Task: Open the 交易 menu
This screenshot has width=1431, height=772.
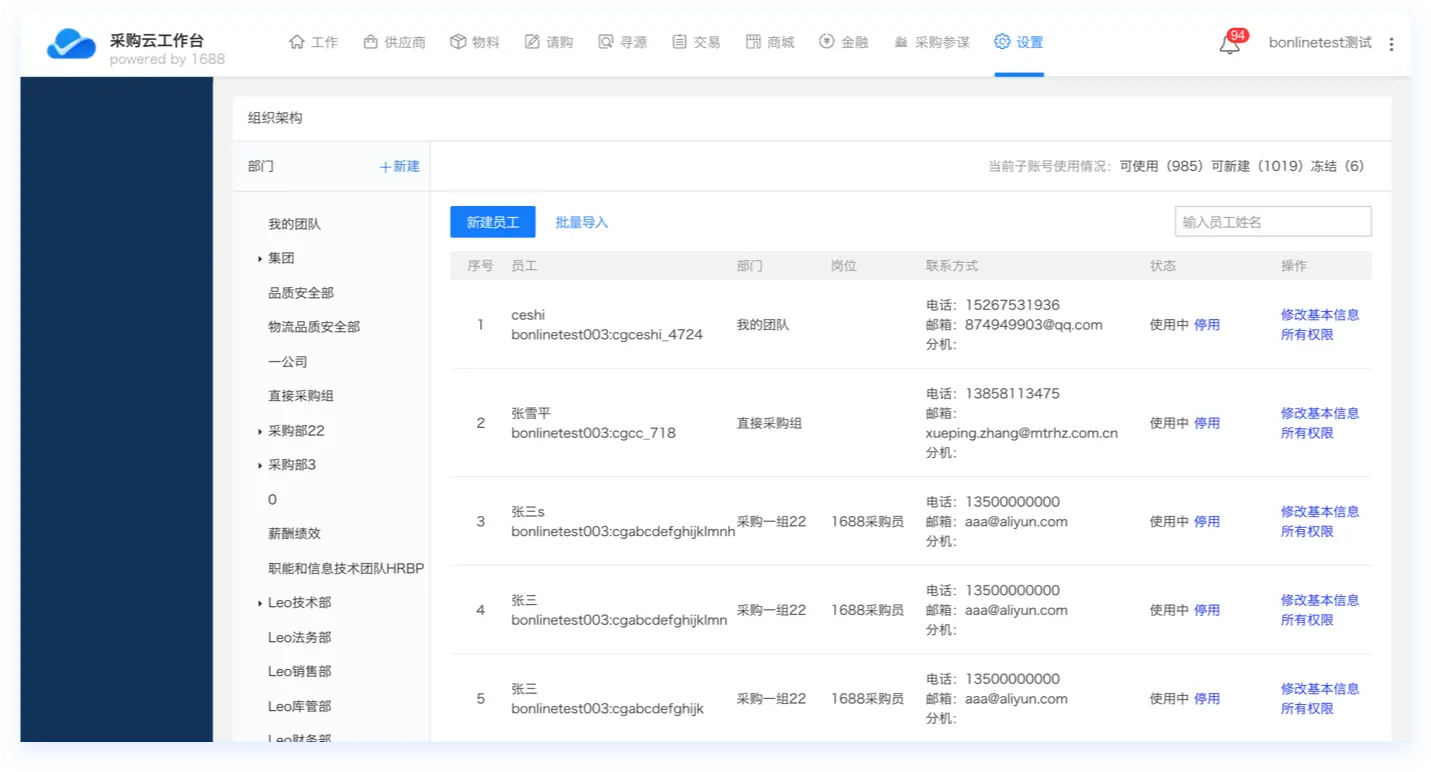Action: click(x=696, y=42)
